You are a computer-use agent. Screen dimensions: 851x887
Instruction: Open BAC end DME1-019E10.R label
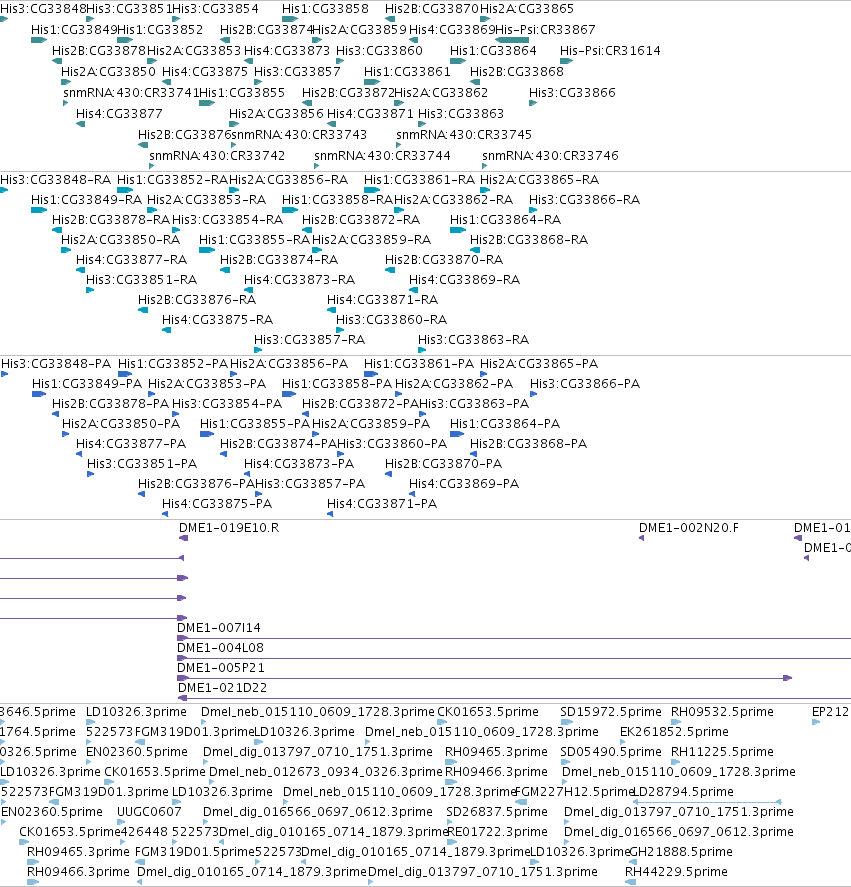[x=229, y=527]
